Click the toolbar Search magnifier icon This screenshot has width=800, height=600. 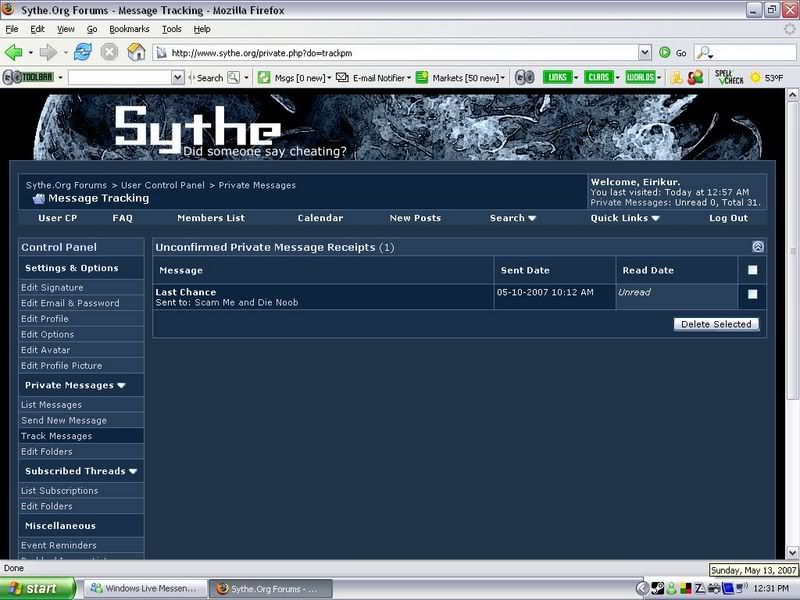[x=233, y=78]
